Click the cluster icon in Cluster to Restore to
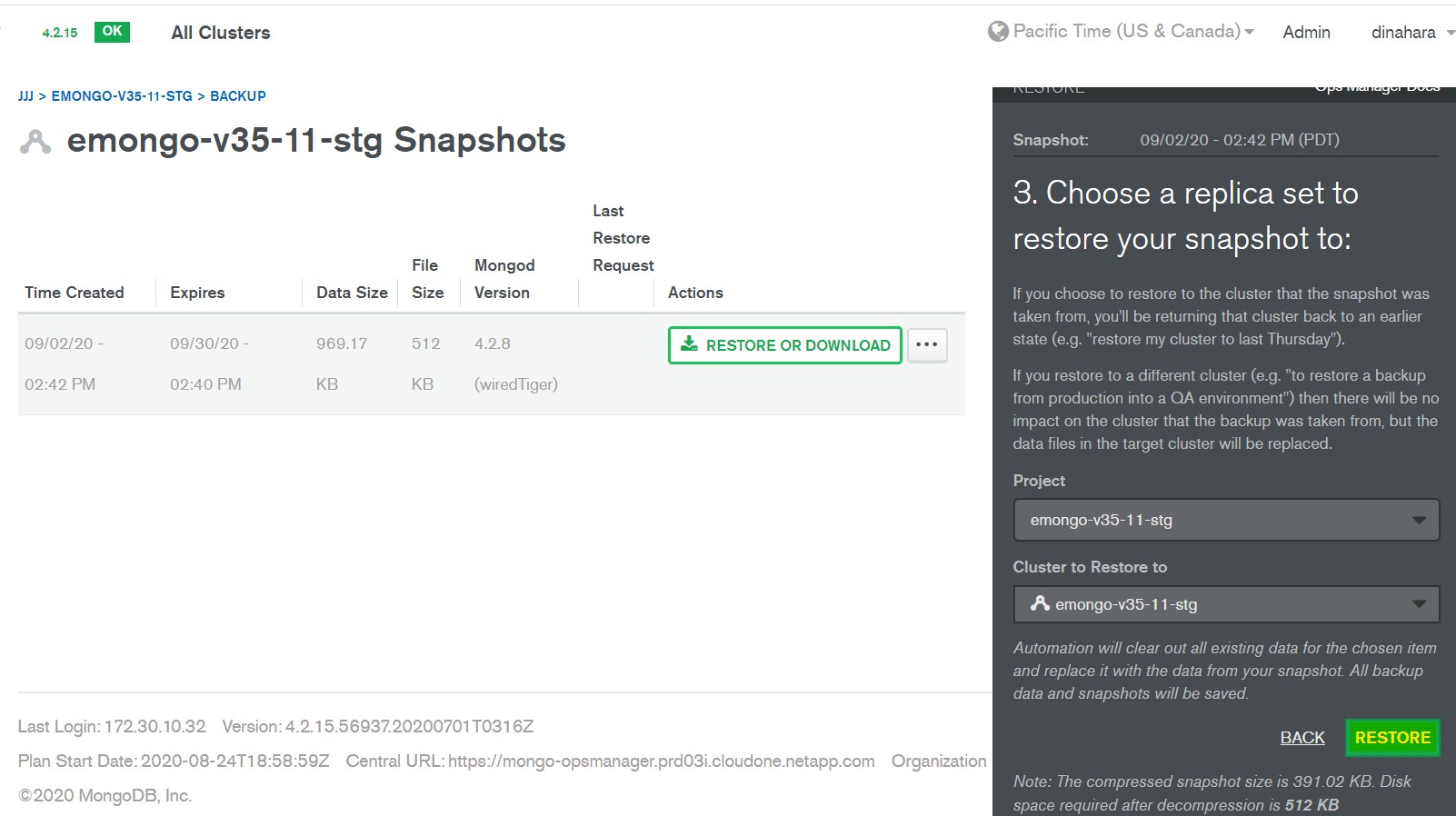Viewport: 1456px width, 816px height. (1040, 603)
